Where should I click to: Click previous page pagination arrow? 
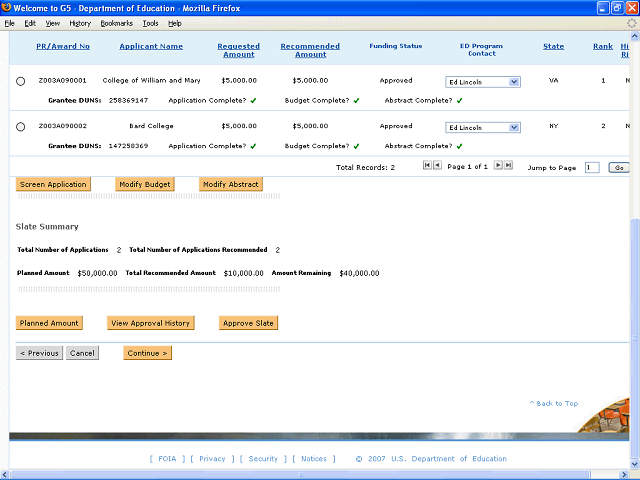pos(437,166)
